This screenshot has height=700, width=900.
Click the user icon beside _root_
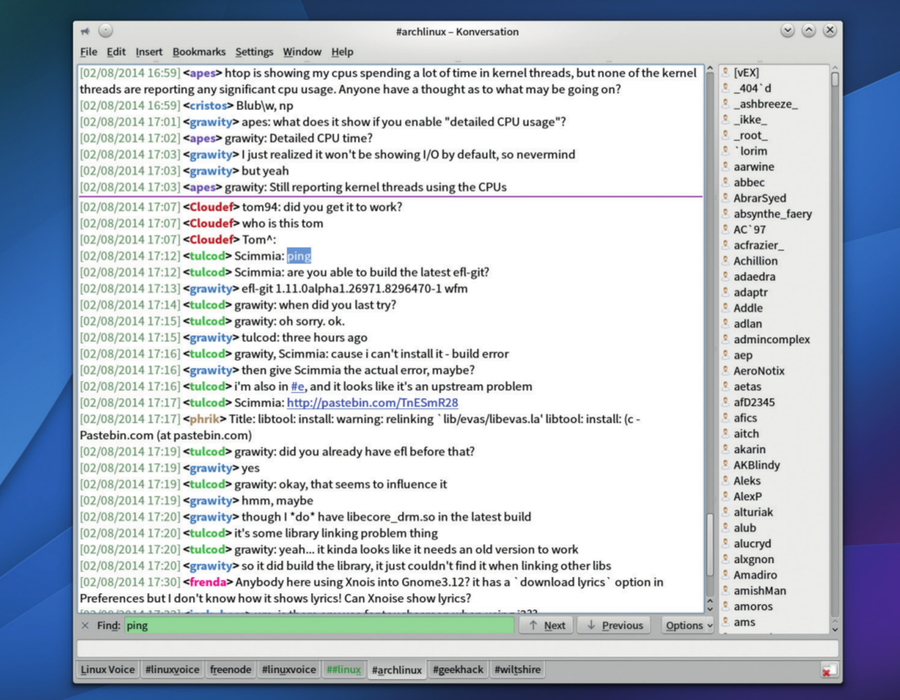point(726,135)
